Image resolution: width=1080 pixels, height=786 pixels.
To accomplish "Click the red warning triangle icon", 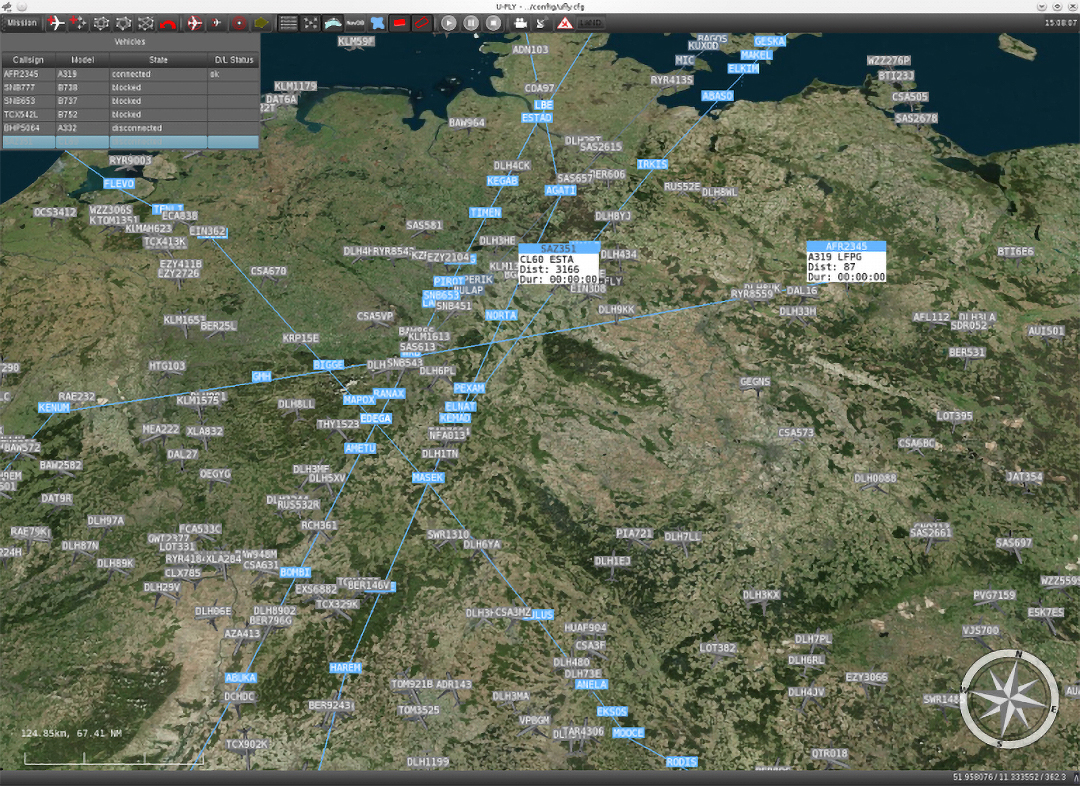I will click(565, 22).
